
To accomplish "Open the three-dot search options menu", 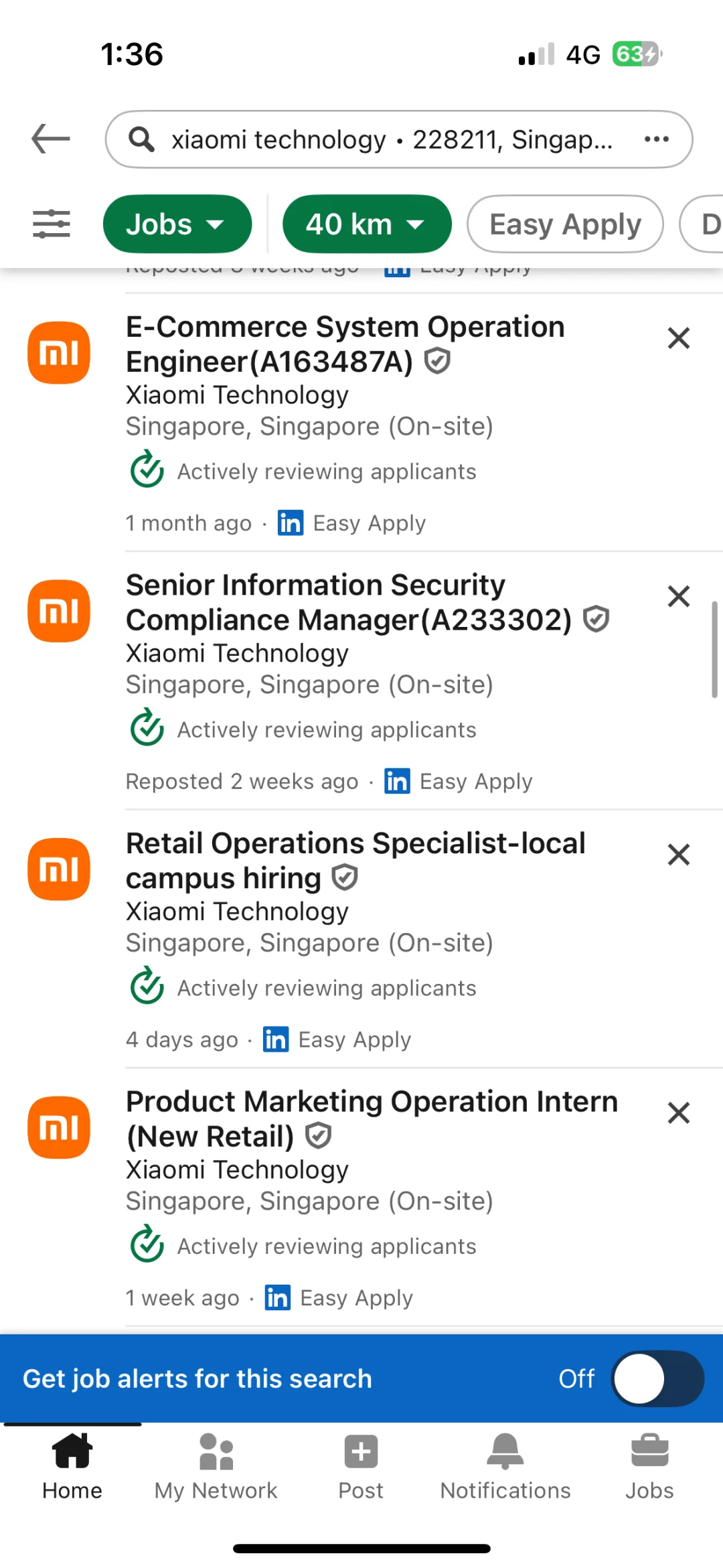I will [656, 139].
